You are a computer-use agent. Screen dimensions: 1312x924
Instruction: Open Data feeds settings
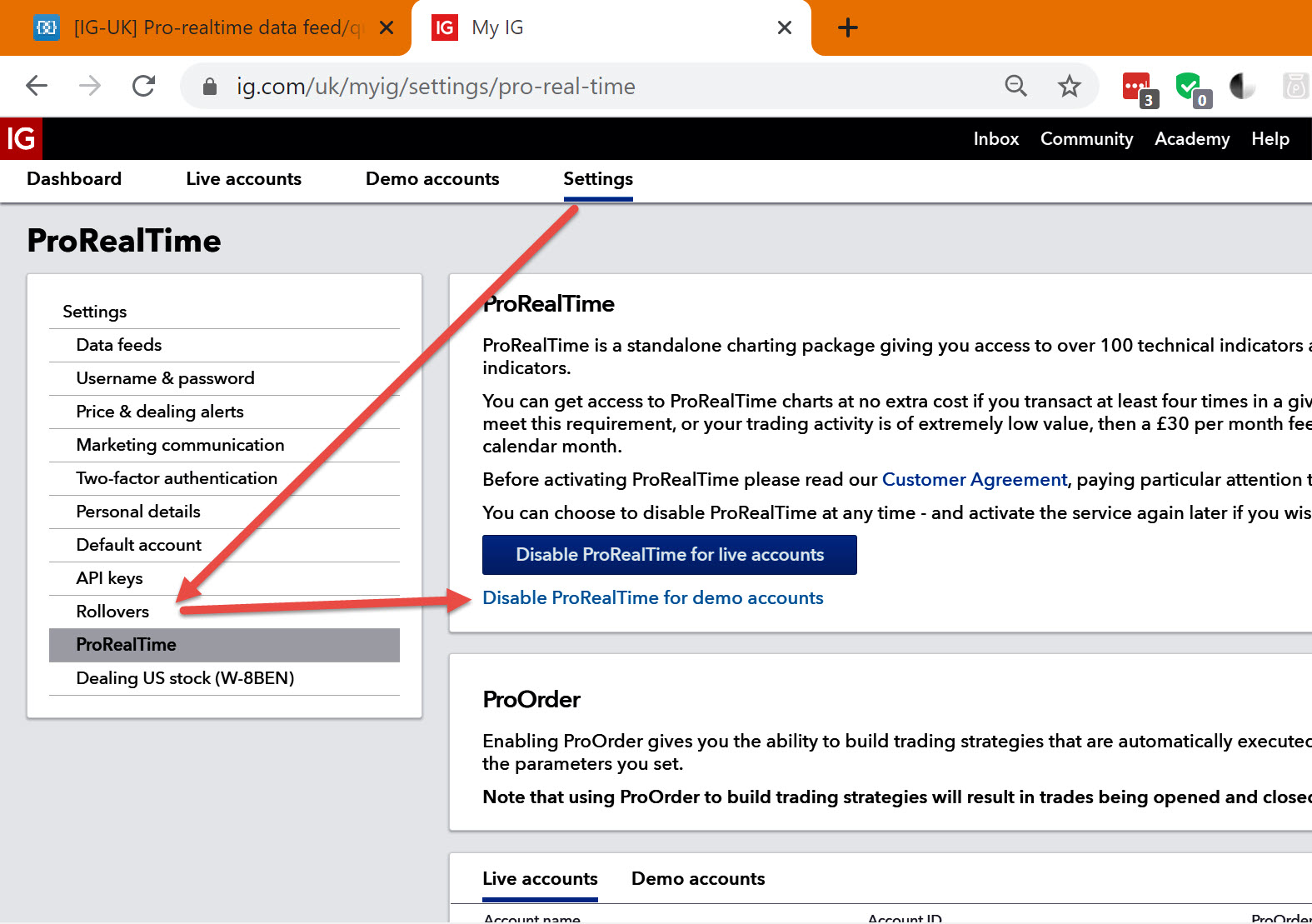pos(224,345)
